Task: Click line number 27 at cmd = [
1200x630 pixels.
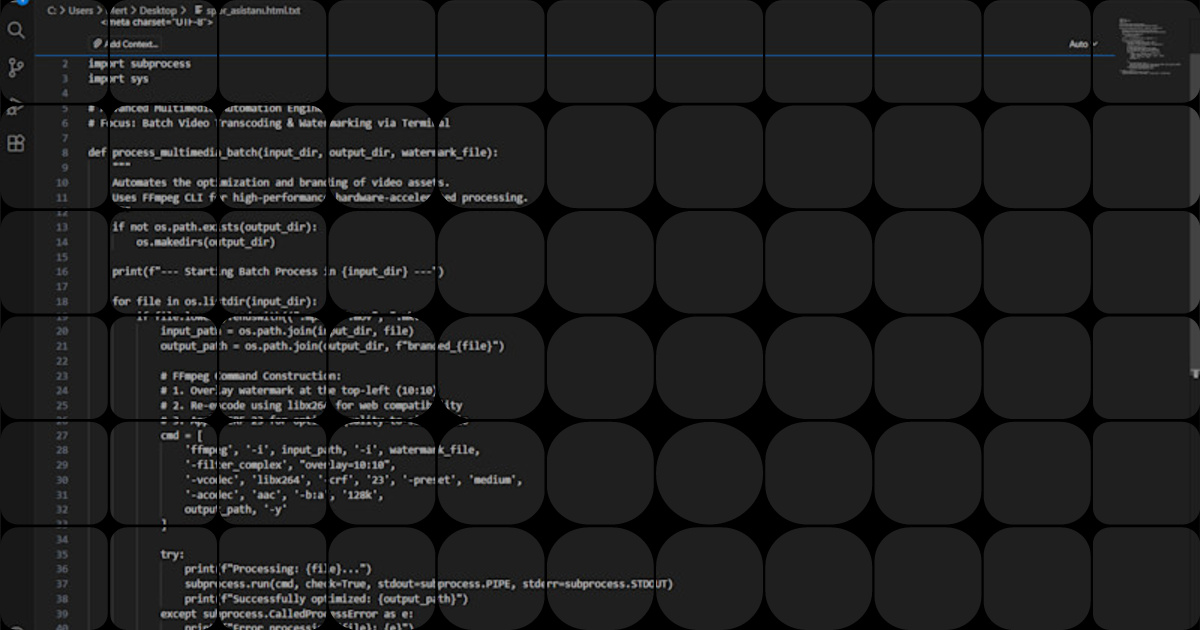Action: (64, 436)
